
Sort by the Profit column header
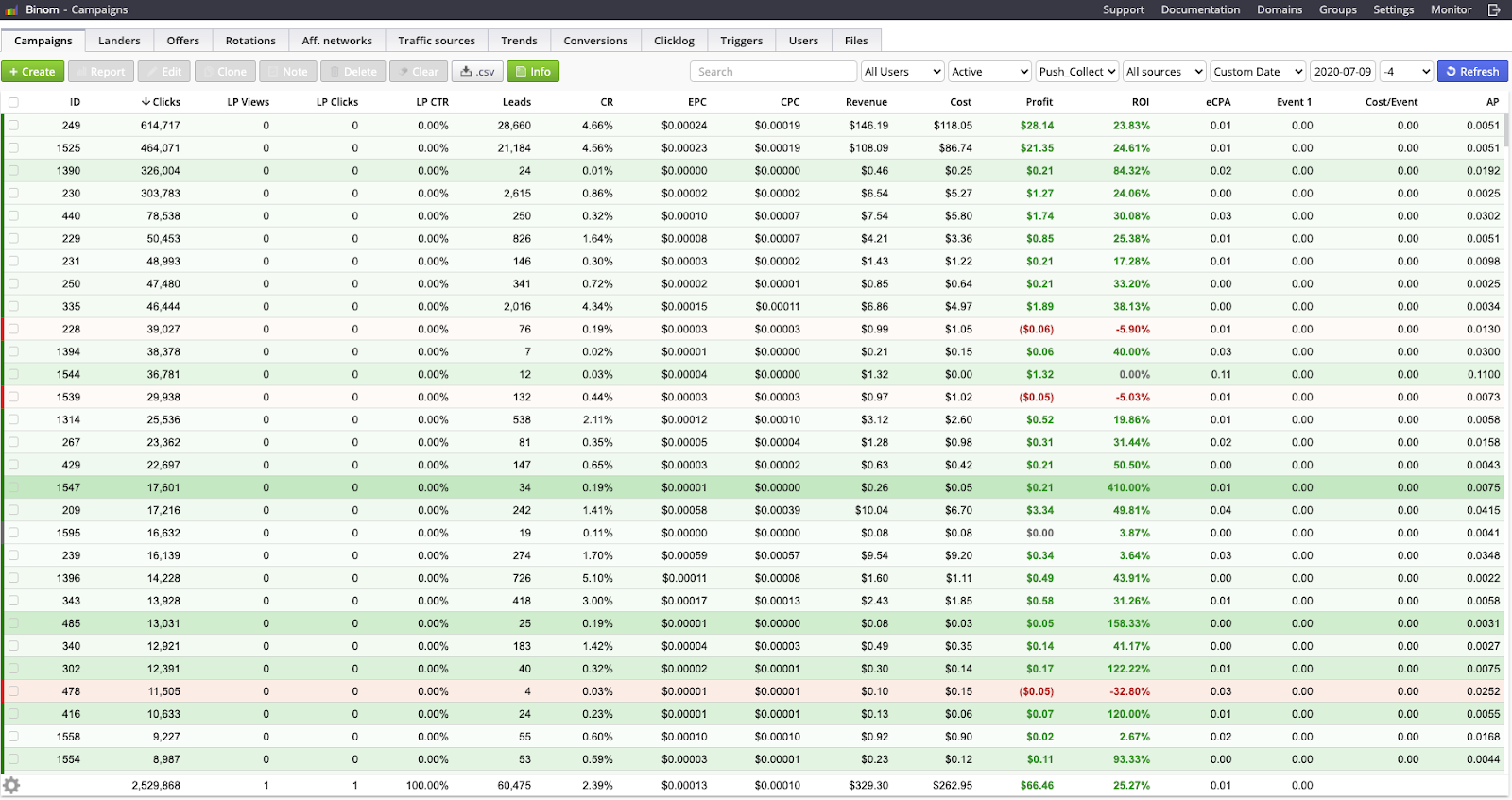coord(1039,102)
